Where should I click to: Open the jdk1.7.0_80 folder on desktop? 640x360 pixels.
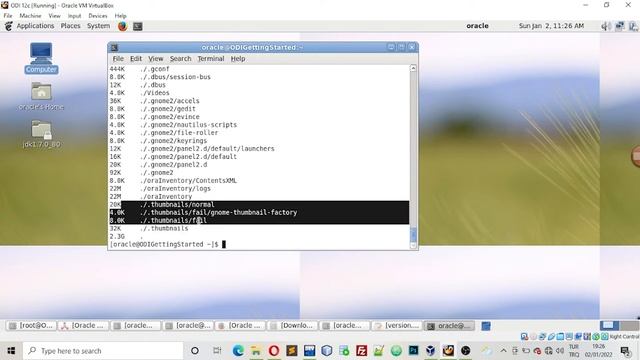[x=41, y=134]
